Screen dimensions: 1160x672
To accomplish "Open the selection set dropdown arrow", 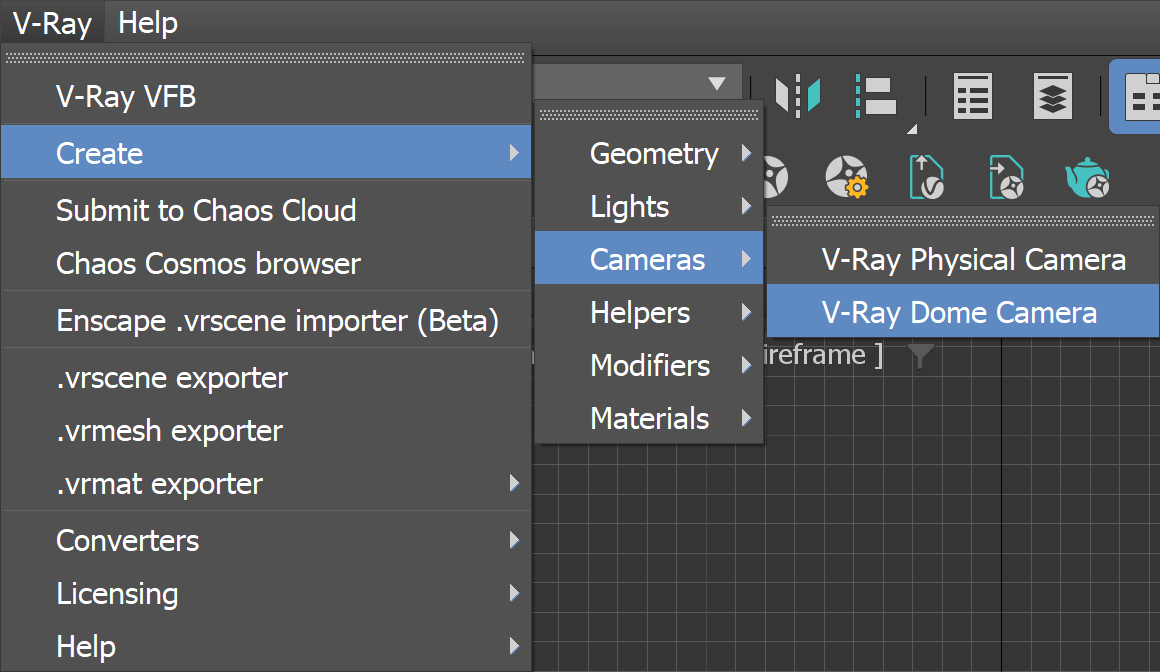I will [716, 83].
